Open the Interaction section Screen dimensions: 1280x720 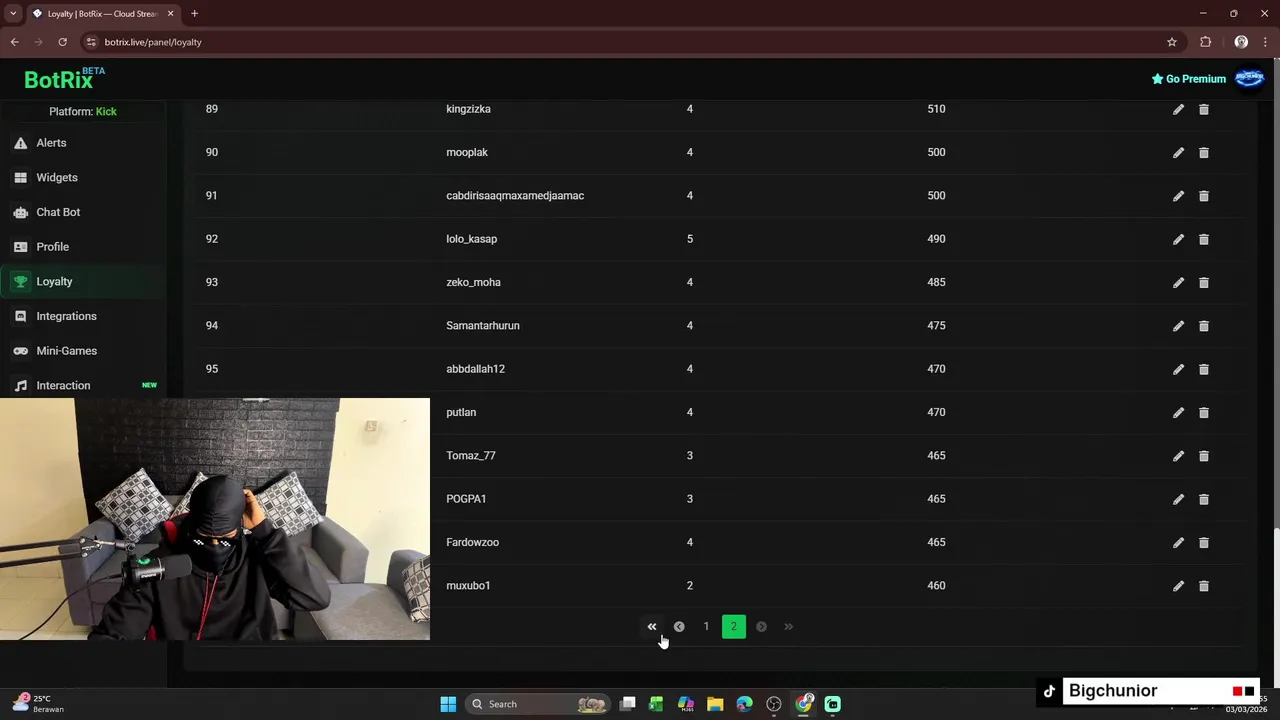click(x=83, y=385)
